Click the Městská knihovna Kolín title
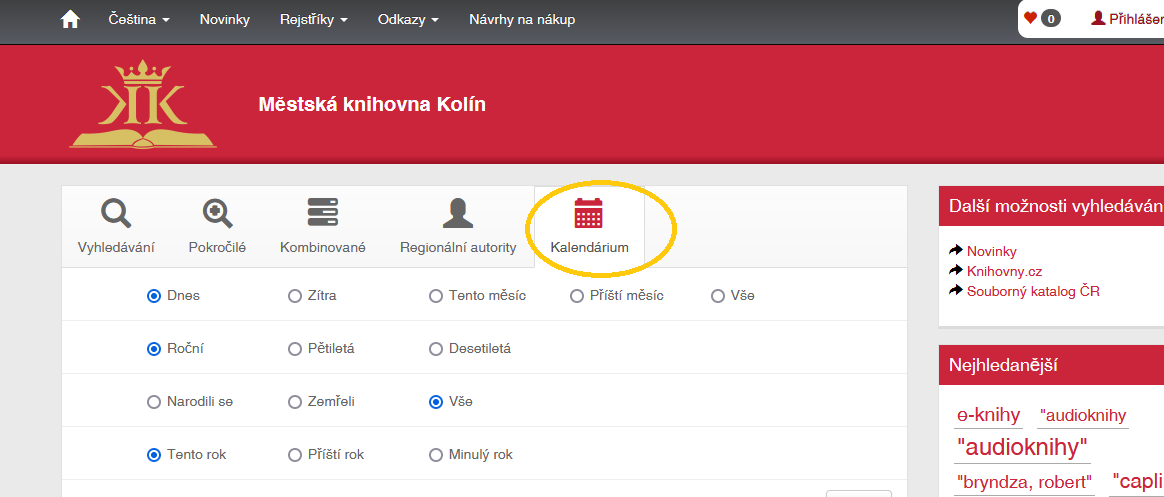This screenshot has width=1164, height=497. pyautogui.click(x=372, y=105)
